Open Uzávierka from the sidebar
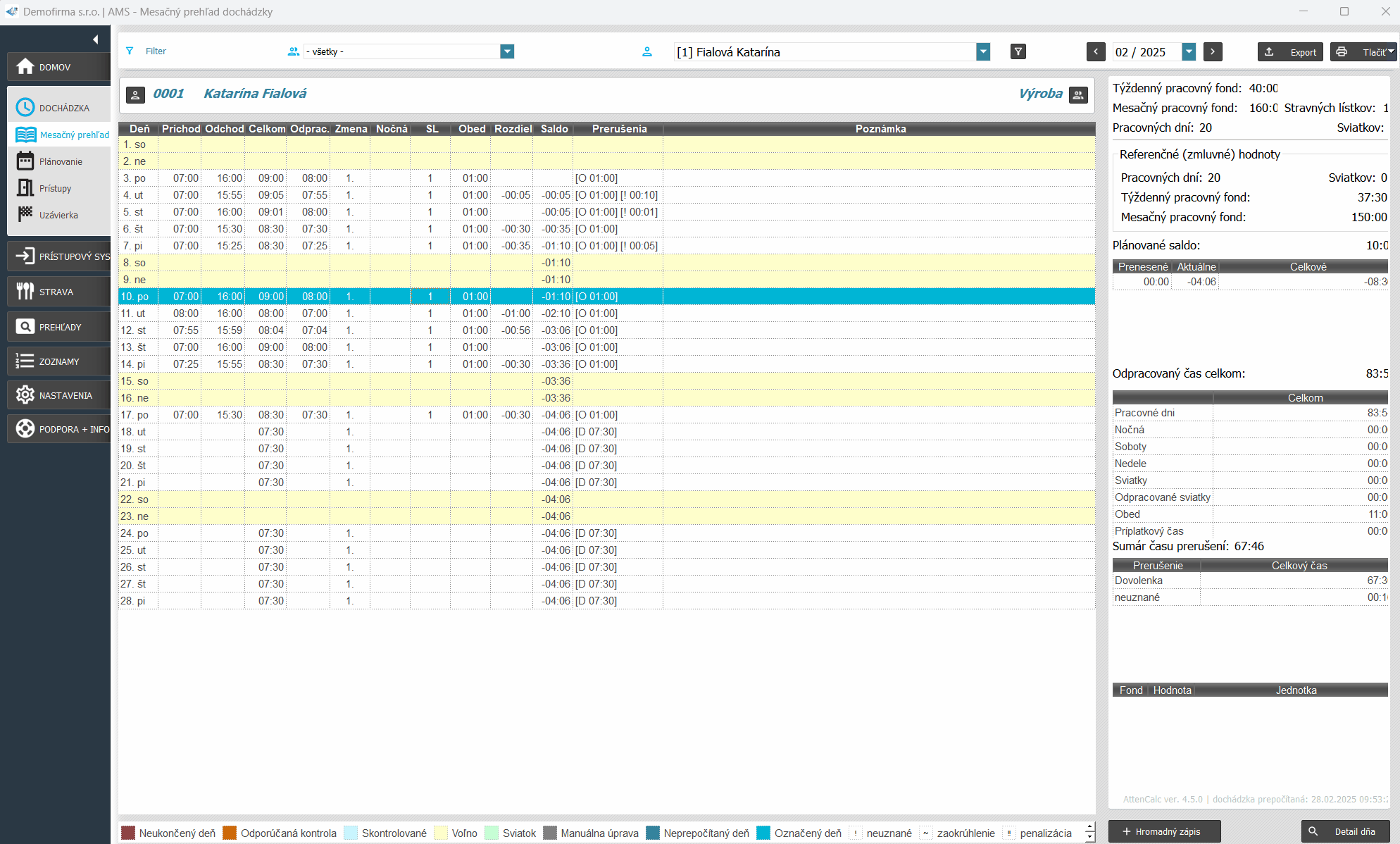Image resolution: width=1400 pixels, height=844 pixels. (58, 215)
